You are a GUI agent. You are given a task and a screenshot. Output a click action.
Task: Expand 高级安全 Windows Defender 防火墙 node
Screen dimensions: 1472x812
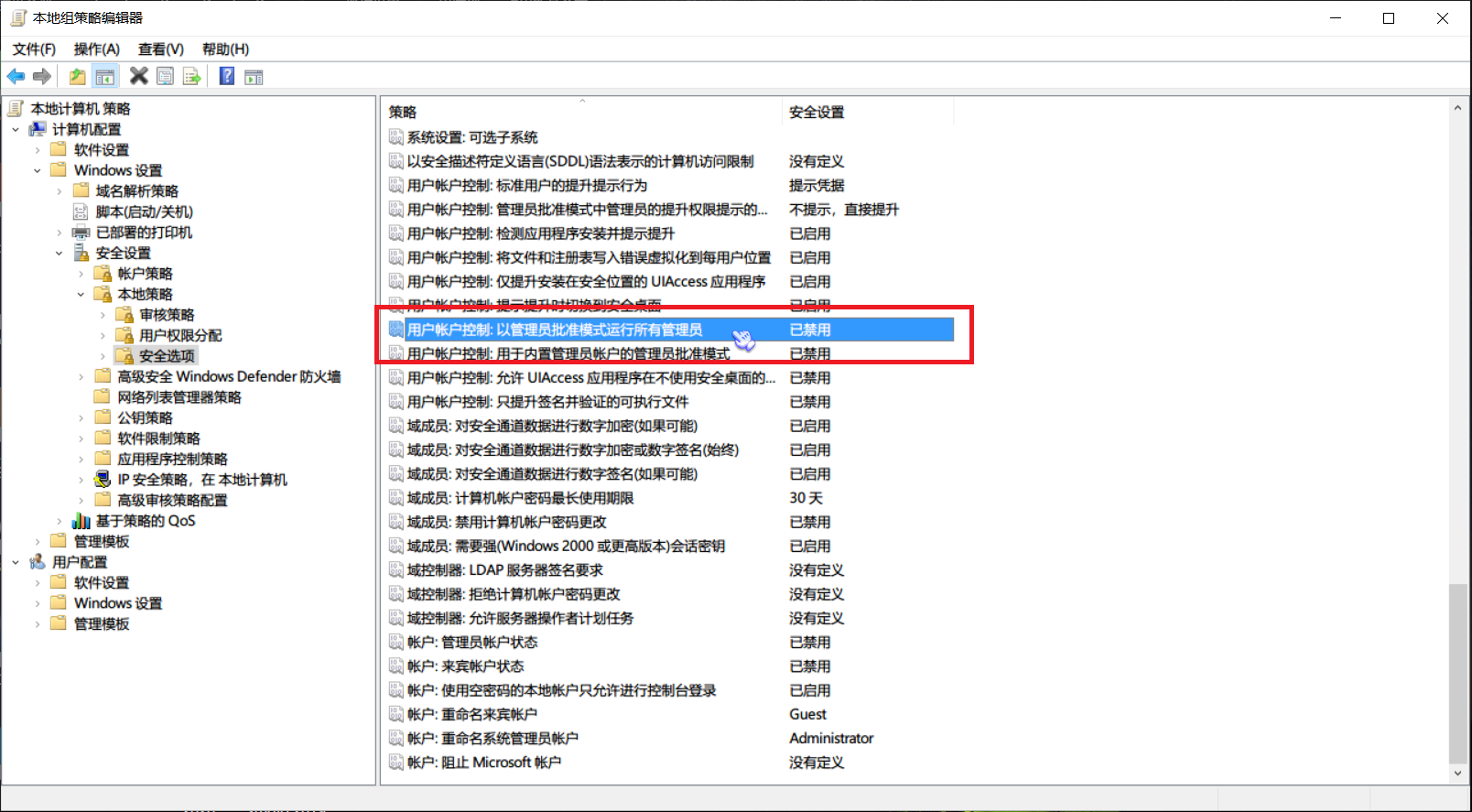point(81,377)
